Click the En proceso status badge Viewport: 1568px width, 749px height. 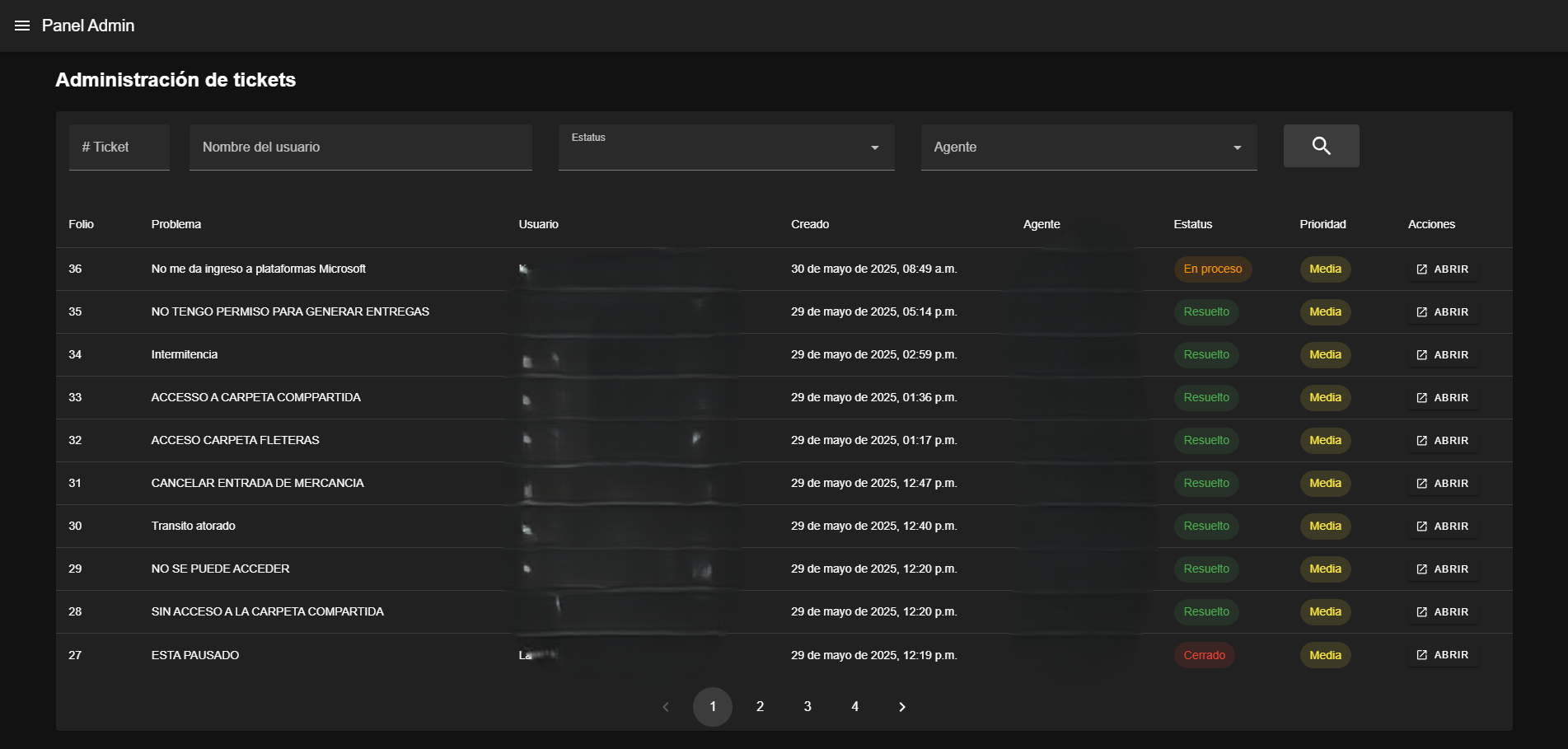pos(1212,269)
